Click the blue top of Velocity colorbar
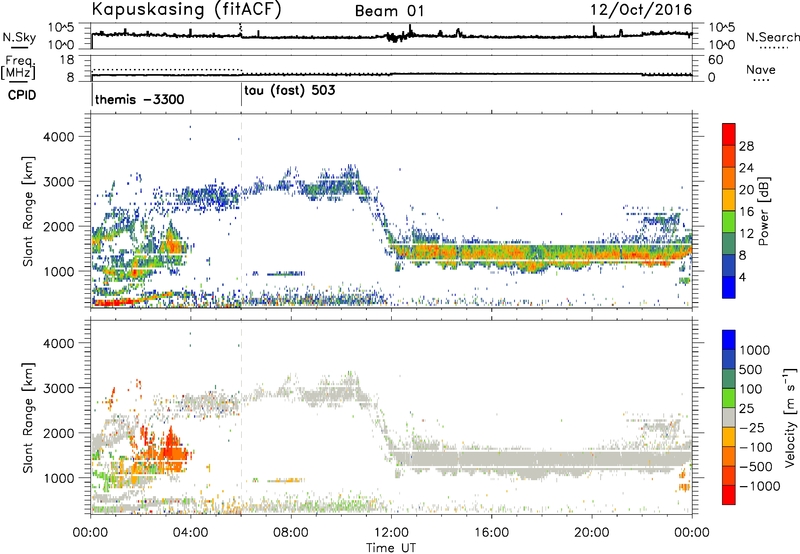 tap(729, 339)
